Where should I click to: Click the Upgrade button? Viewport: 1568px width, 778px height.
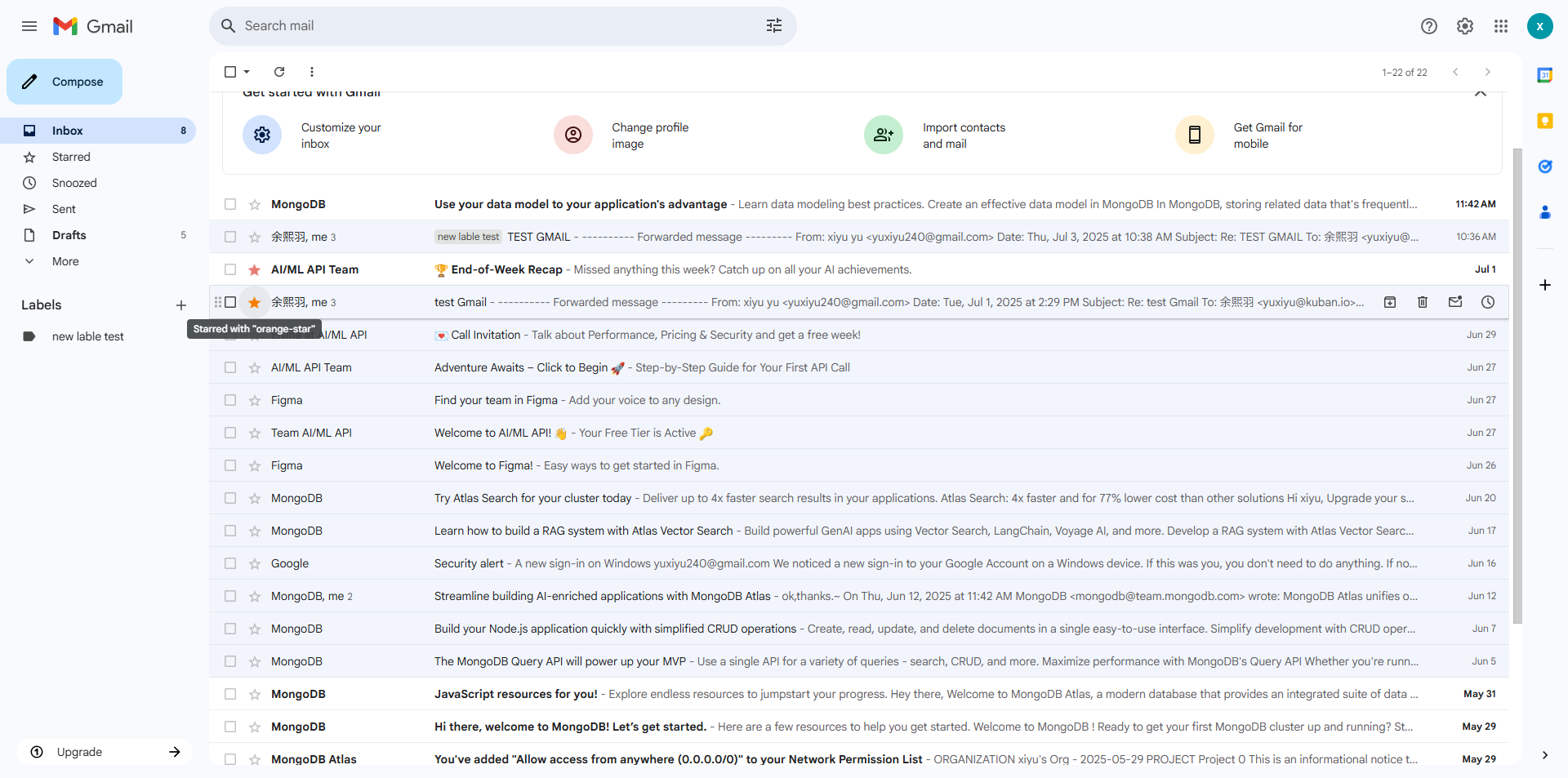tap(105, 752)
